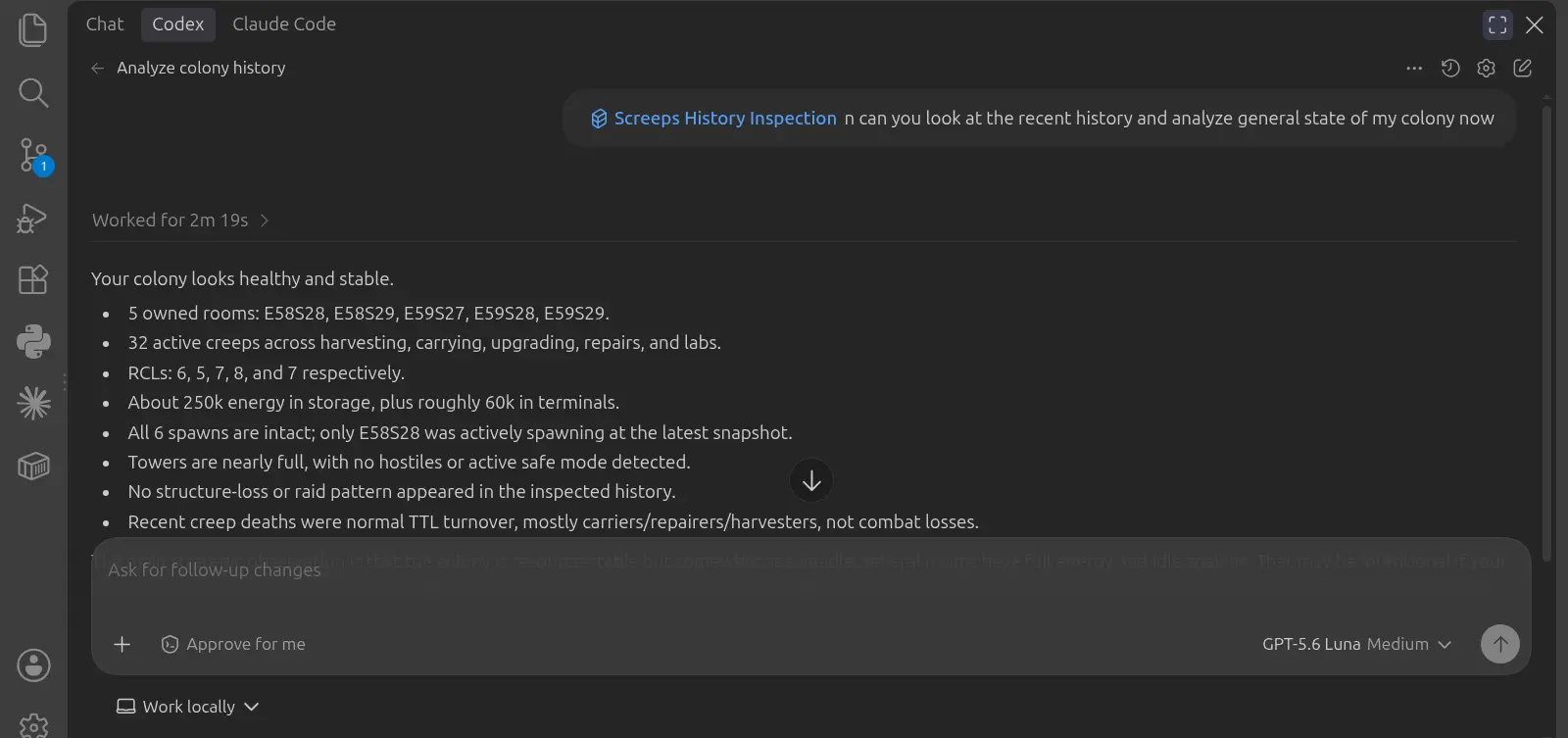This screenshot has width=1568, height=738.
Task: Add an attachment with the plus icon
Action: point(122,644)
